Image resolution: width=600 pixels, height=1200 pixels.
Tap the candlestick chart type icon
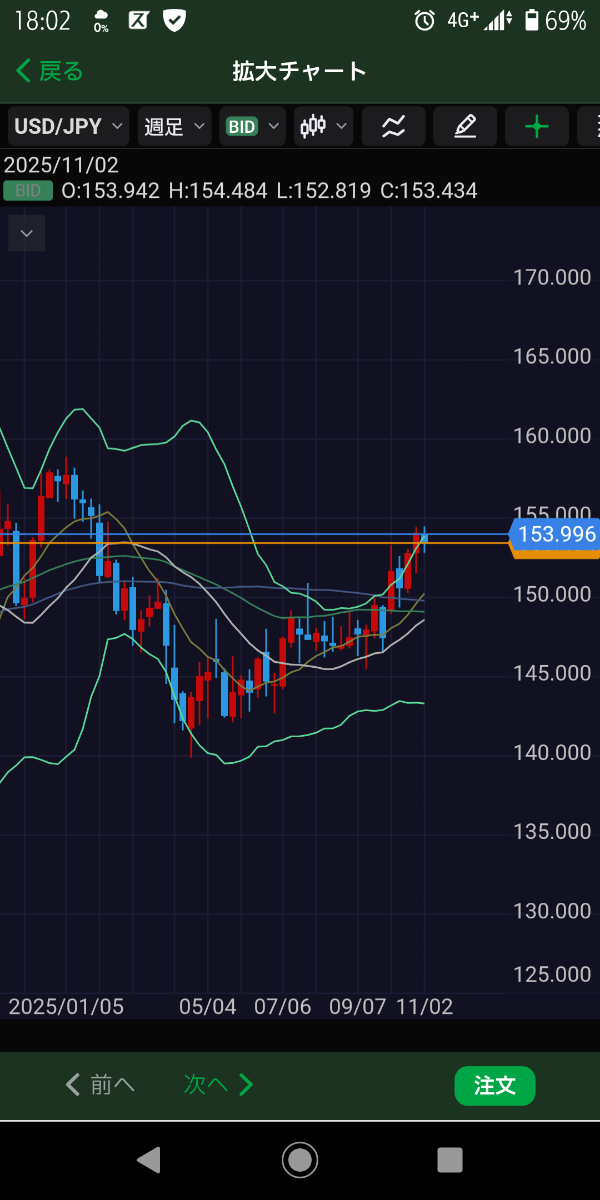[324, 126]
